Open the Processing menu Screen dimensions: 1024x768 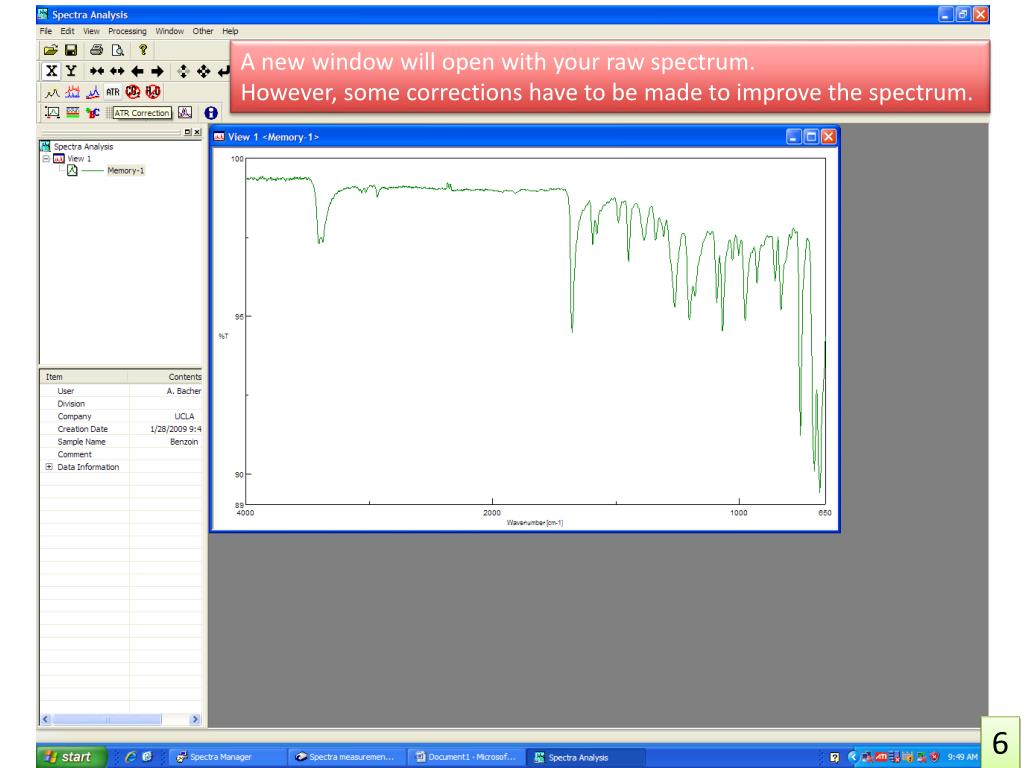tap(127, 31)
